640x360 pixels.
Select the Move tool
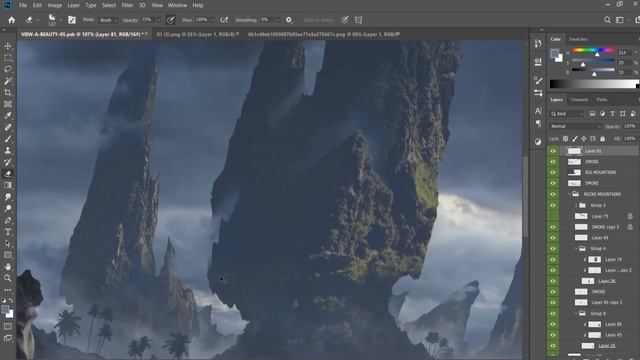pyautogui.click(x=8, y=46)
